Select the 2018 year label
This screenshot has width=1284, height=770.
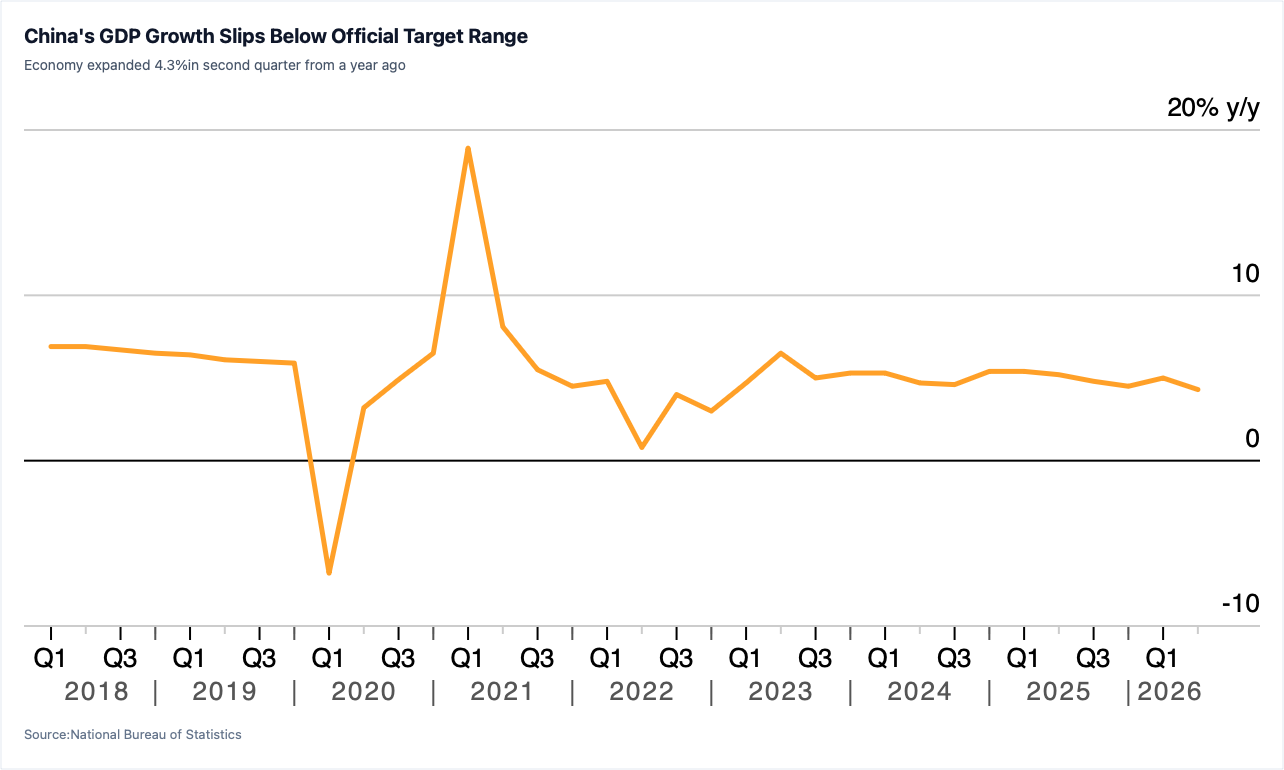[x=97, y=691]
